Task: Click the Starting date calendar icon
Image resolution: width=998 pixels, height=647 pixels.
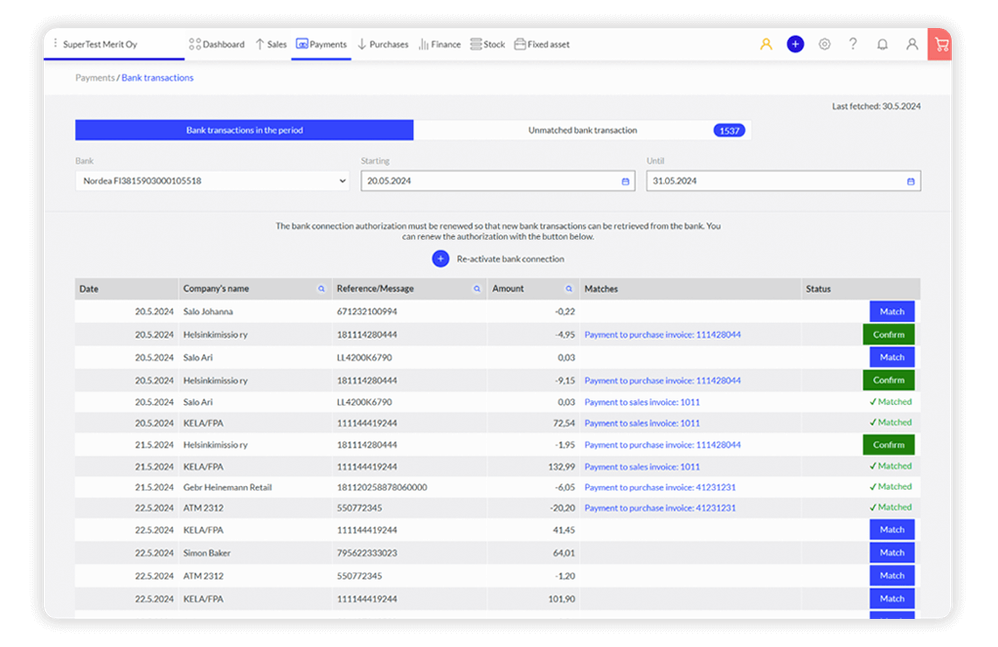Action: [625, 181]
